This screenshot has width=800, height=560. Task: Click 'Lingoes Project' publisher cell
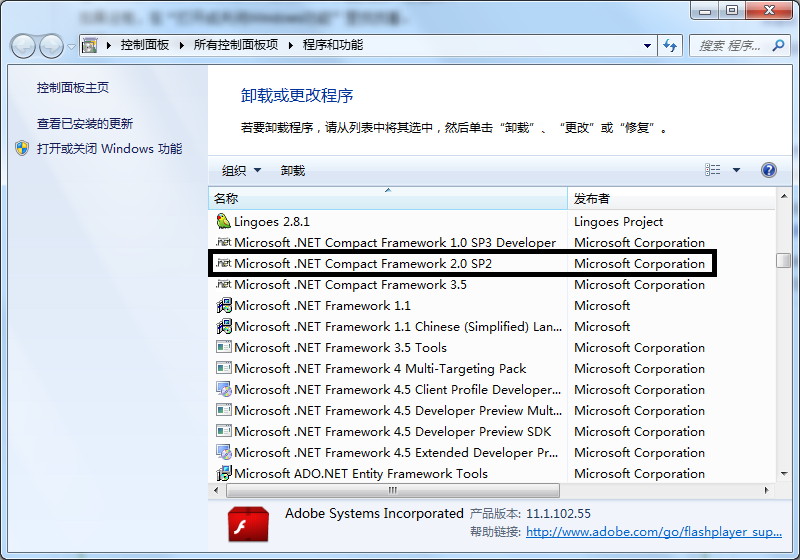(x=618, y=222)
